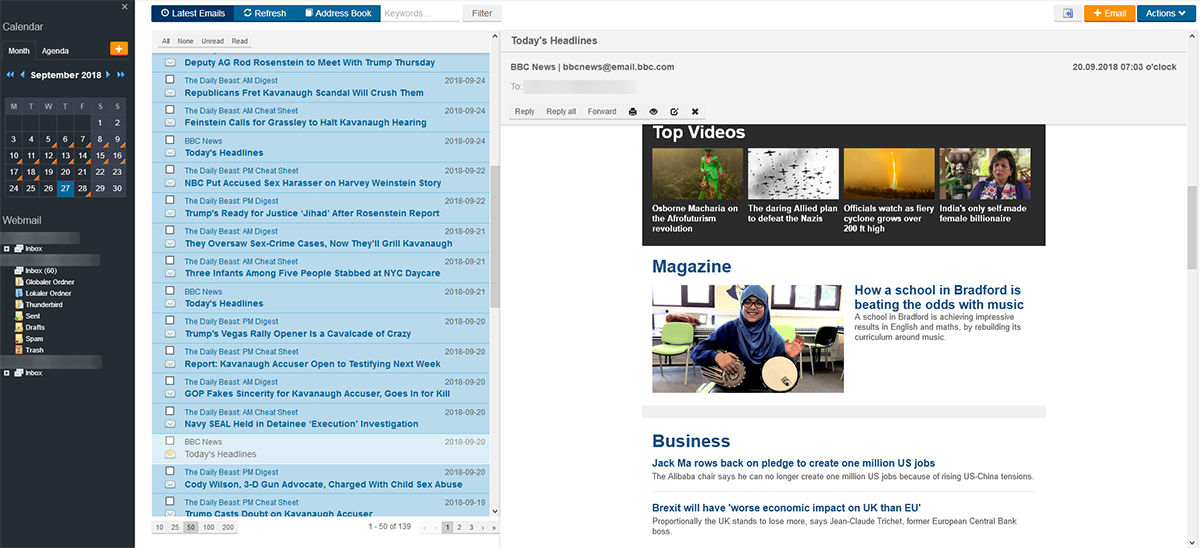The width and height of the screenshot is (1200, 548).
Task: Click the email body vertical scrollbar
Action: tap(1192, 227)
